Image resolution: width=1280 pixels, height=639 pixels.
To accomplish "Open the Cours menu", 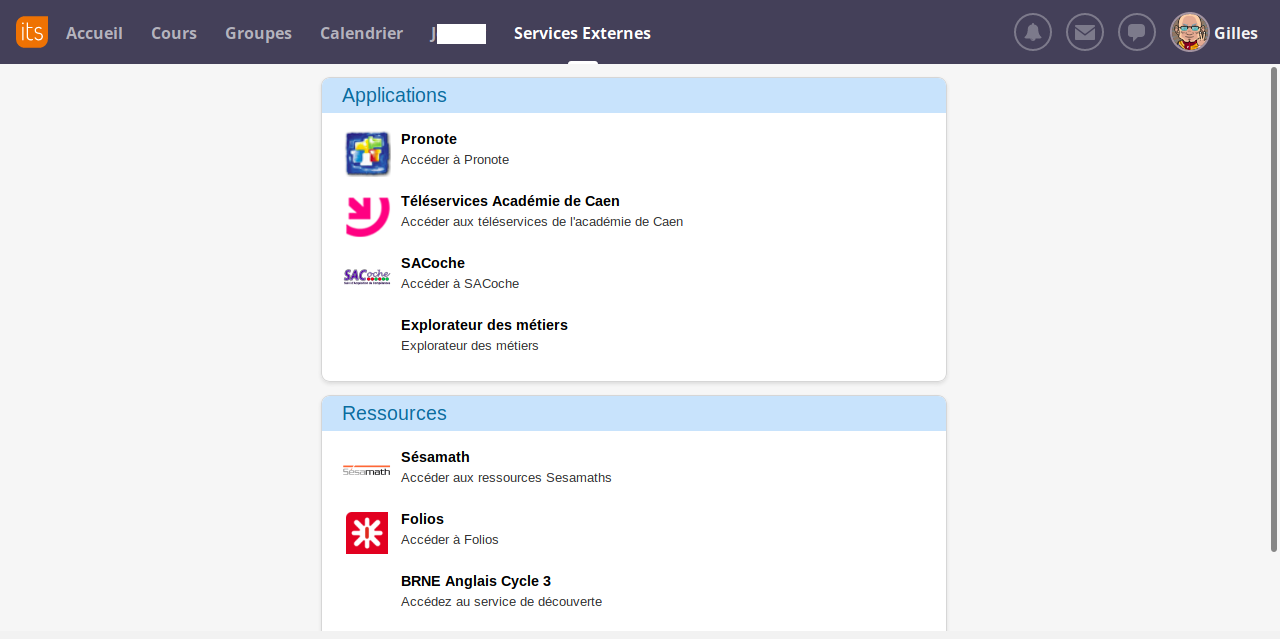I will (174, 33).
